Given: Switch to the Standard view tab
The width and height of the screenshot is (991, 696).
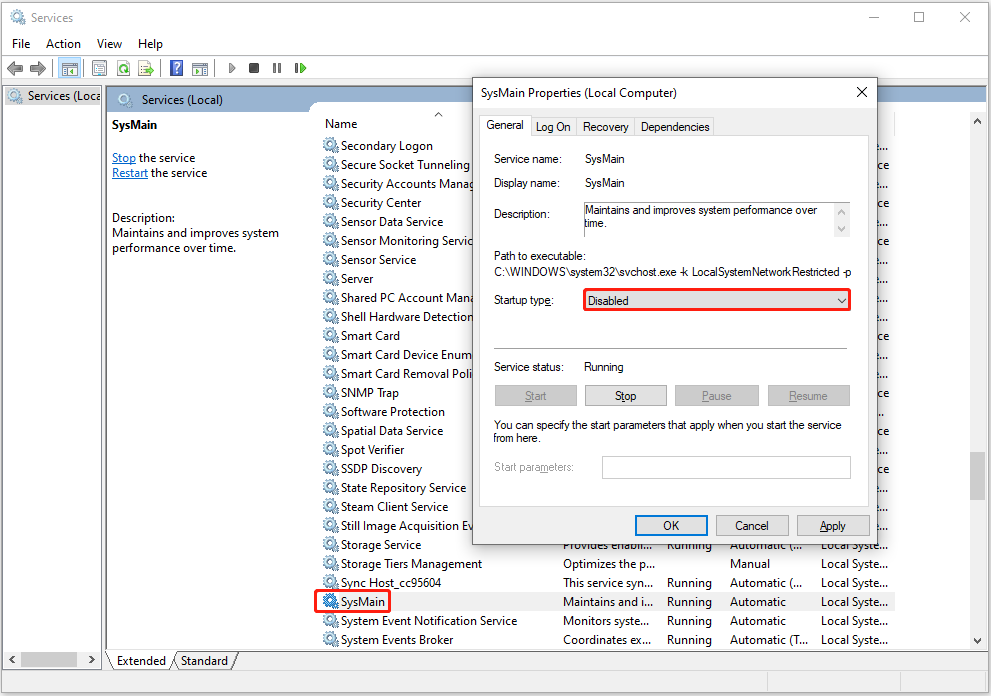Looking at the screenshot, I should 204,661.
